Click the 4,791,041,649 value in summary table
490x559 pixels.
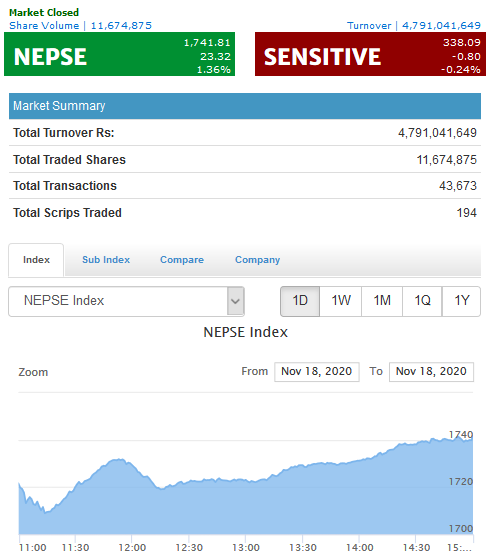point(437,133)
